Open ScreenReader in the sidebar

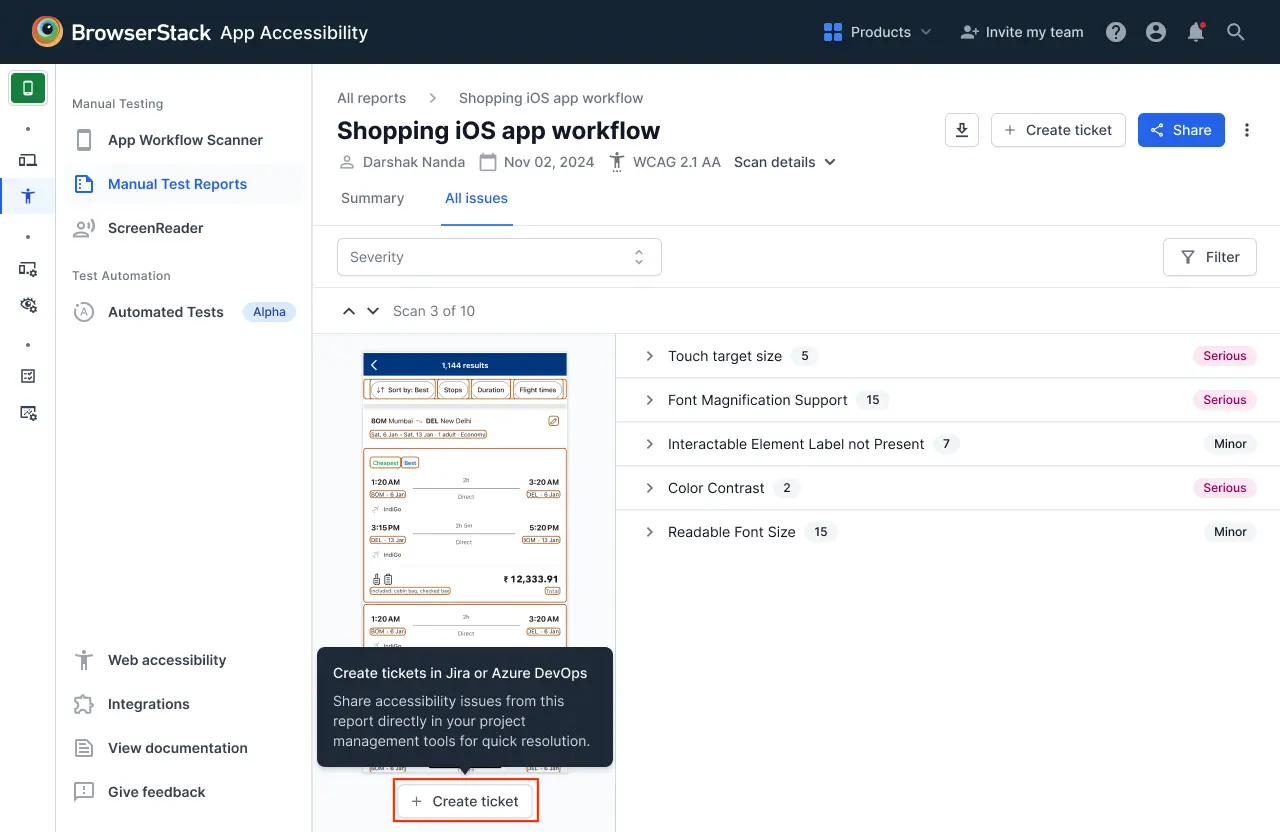coord(155,228)
